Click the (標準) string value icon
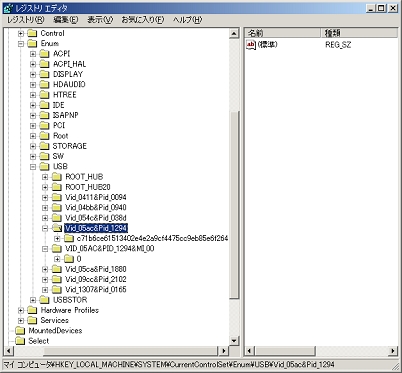 (251, 45)
